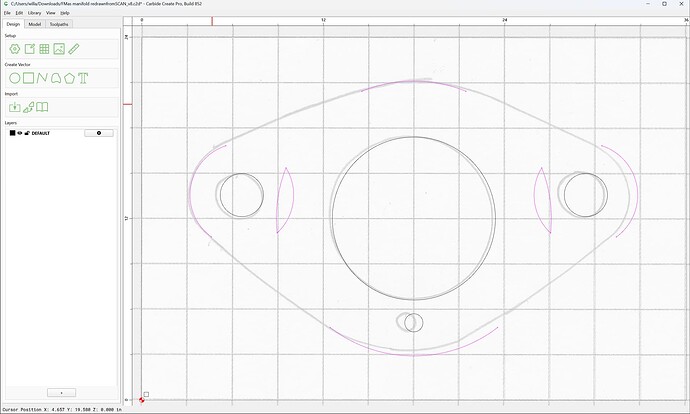Screen dimensions: 690x414
Task: Select the Circle vector tool
Action: pyautogui.click(x=15, y=78)
